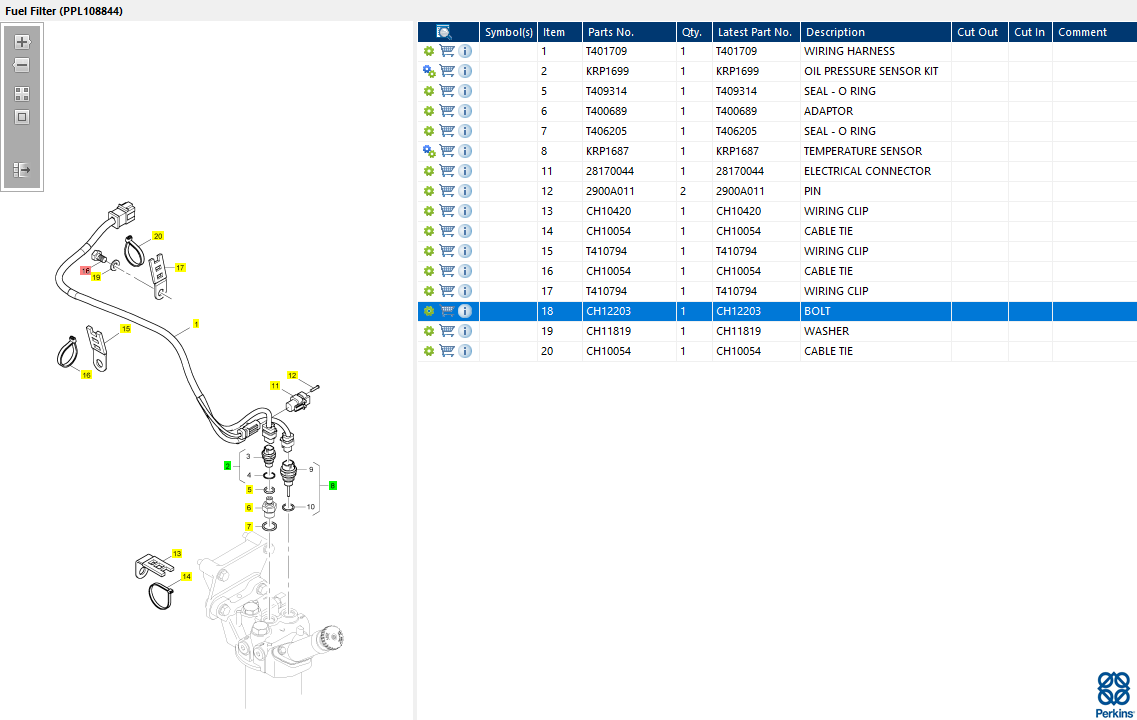Open info for SEAL - O RING T406205
Image resolution: width=1137 pixels, height=720 pixels.
coord(466,131)
